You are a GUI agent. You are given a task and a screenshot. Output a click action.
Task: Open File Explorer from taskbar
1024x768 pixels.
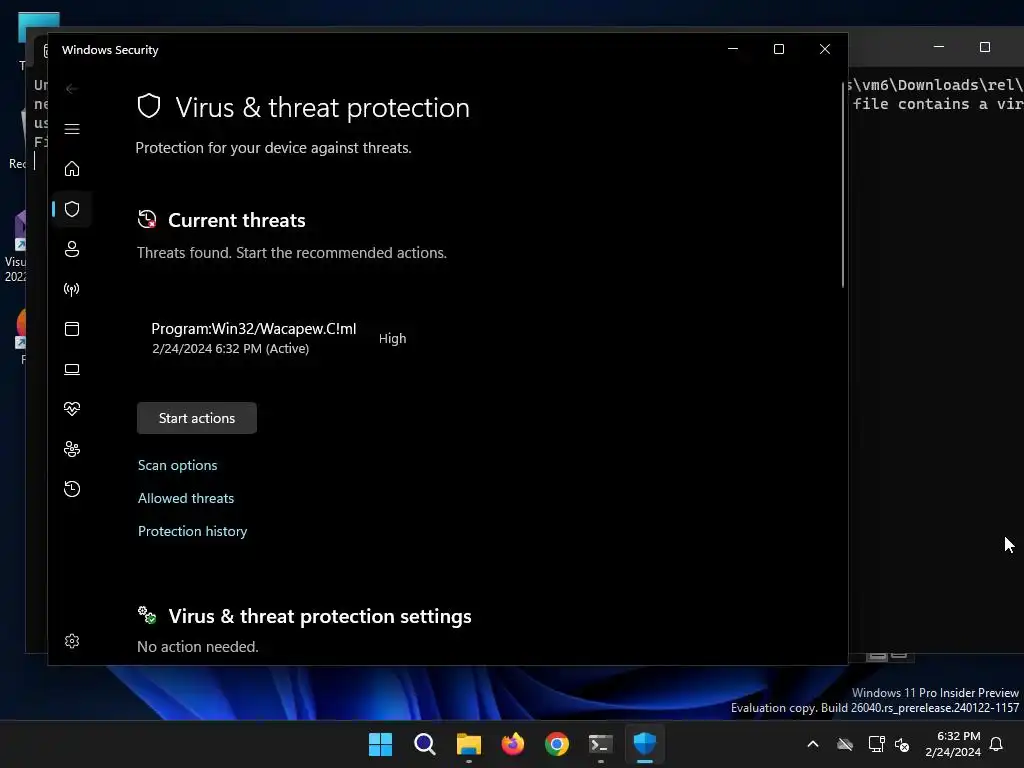coord(469,744)
